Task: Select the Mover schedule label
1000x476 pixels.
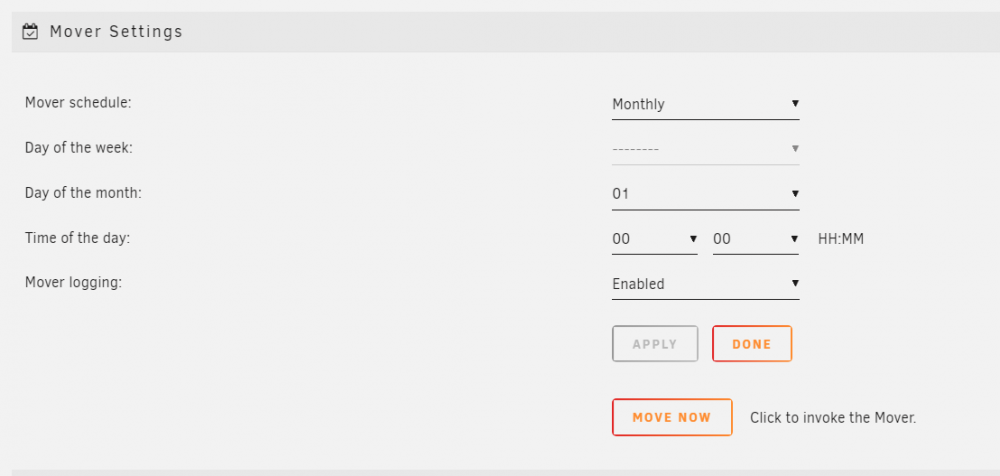Action: (78, 103)
